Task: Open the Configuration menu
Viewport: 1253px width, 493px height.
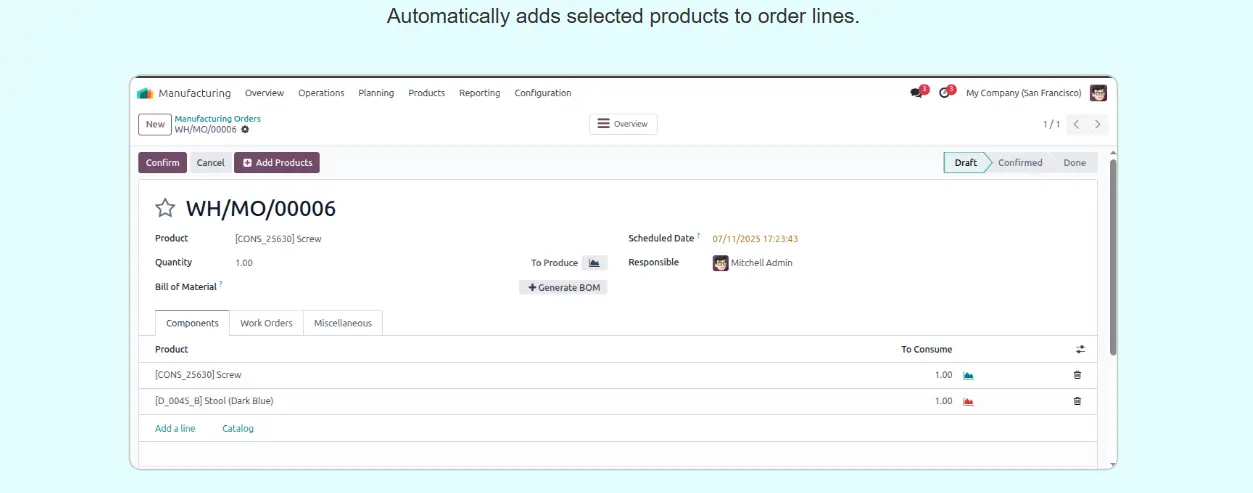Action: (543, 93)
